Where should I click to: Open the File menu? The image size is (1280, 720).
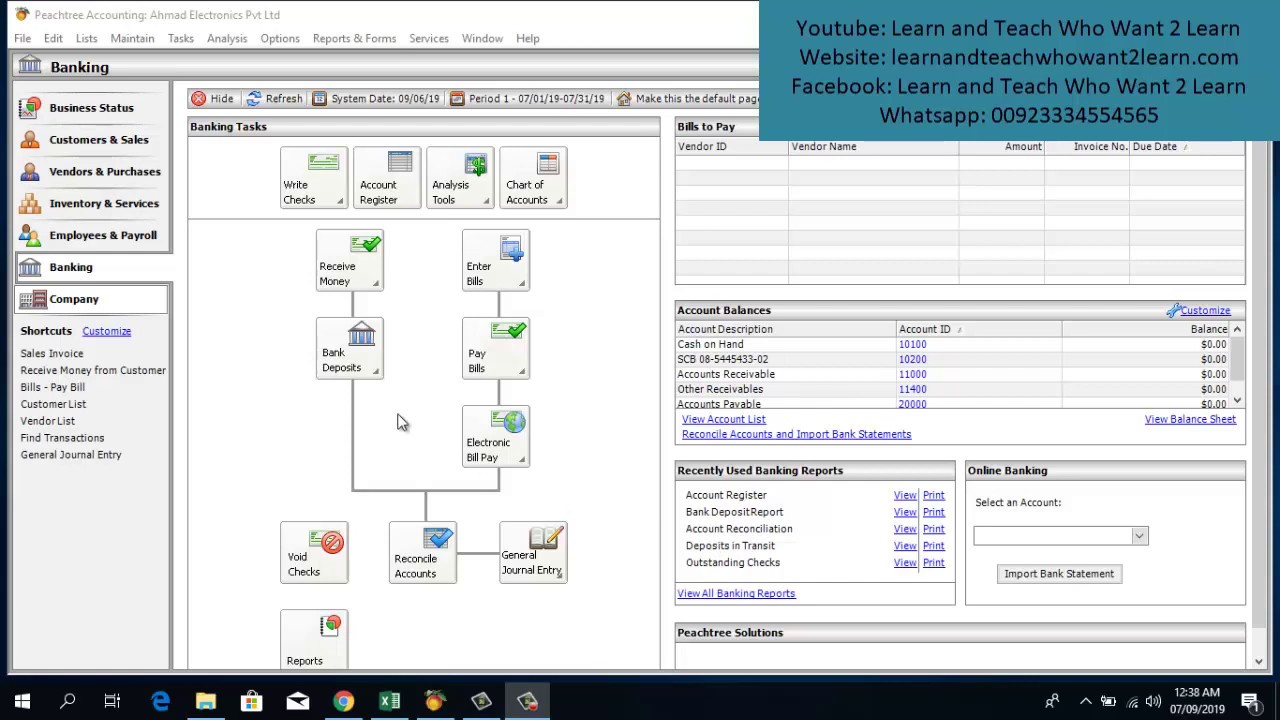22,38
